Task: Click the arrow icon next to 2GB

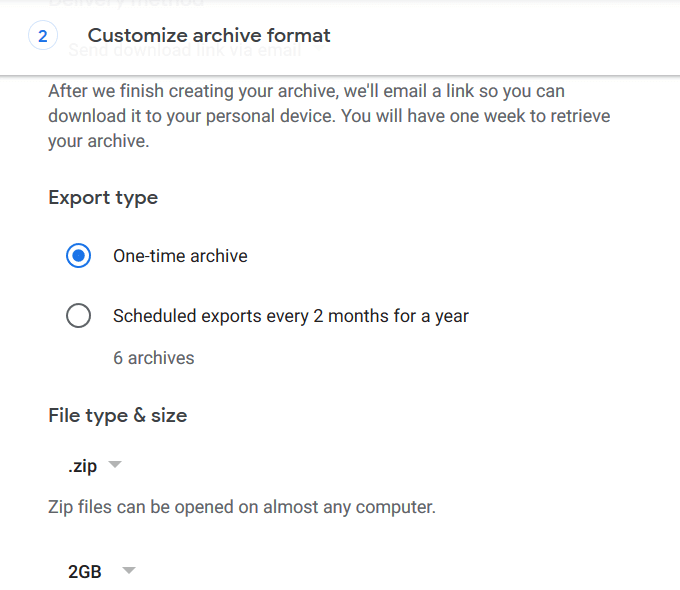Action: (128, 571)
